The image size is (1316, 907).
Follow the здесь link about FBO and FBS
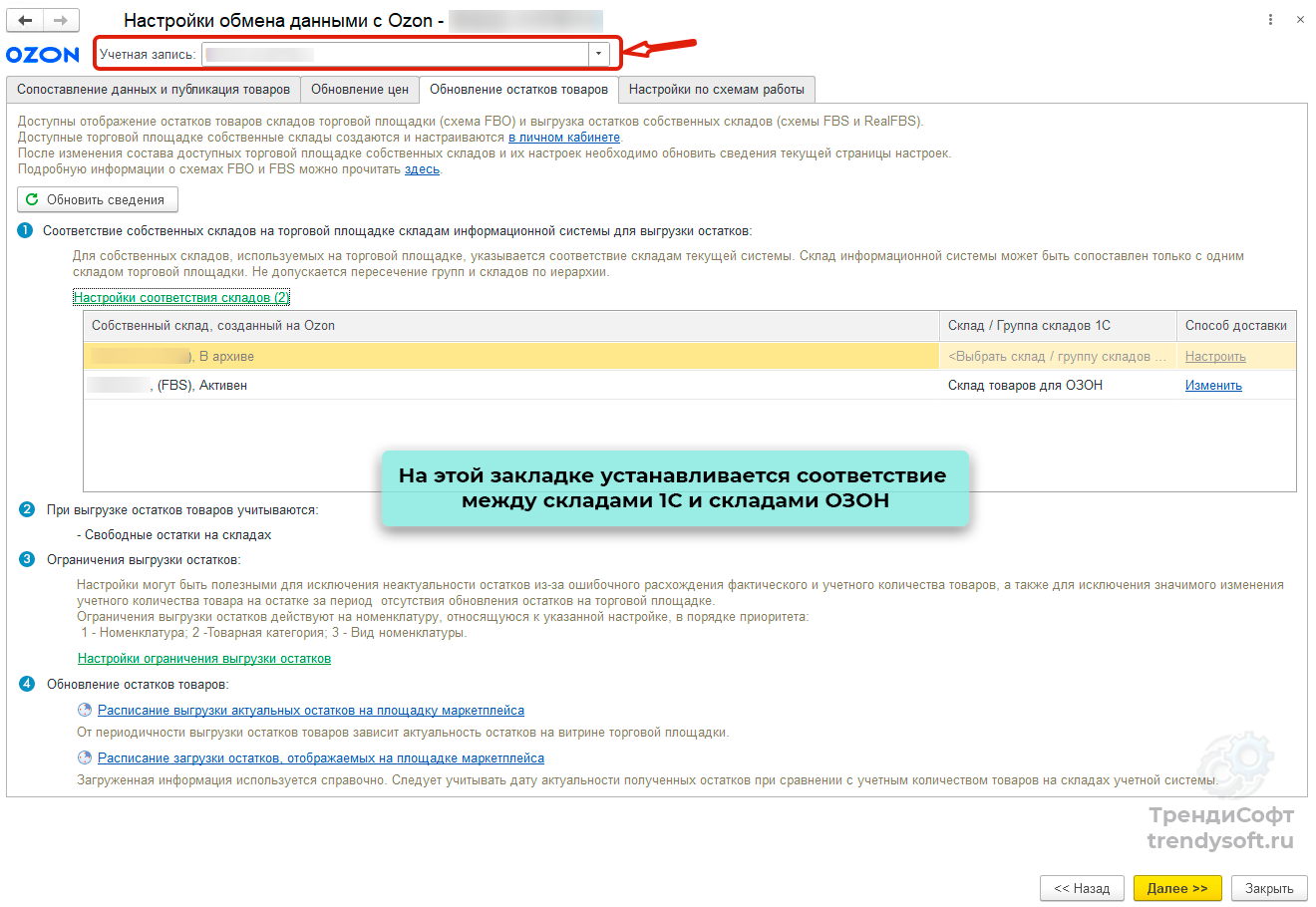(x=422, y=169)
